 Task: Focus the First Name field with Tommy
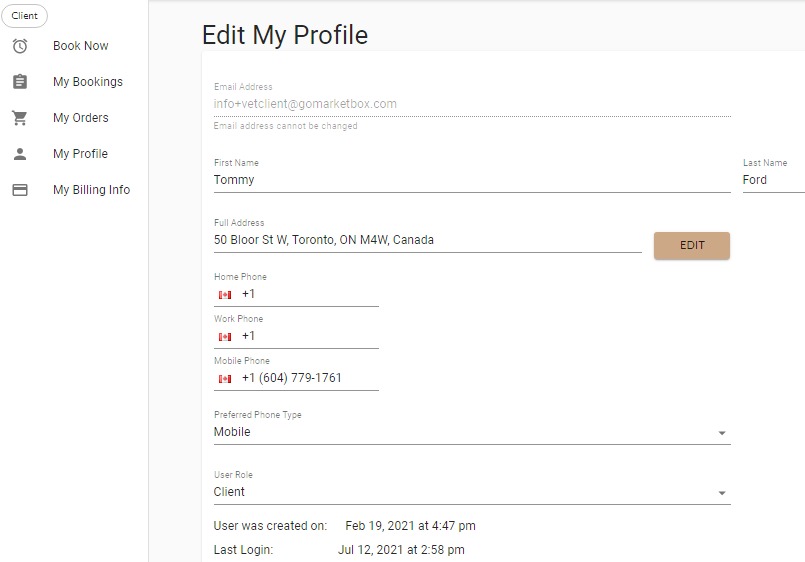coord(472,180)
